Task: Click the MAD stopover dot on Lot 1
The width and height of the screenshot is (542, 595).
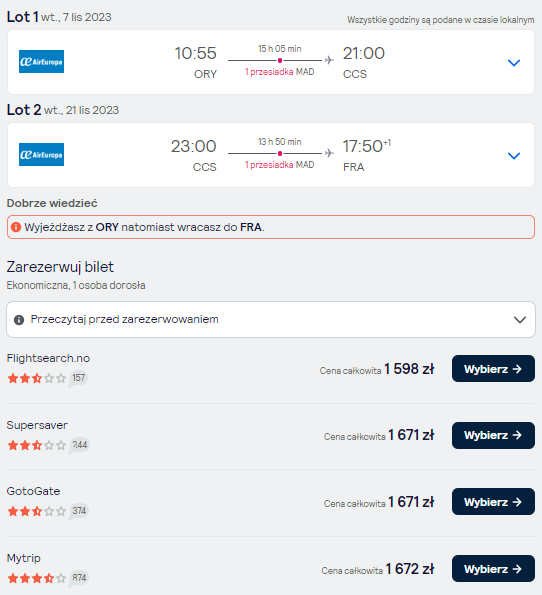Action: point(280,60)
